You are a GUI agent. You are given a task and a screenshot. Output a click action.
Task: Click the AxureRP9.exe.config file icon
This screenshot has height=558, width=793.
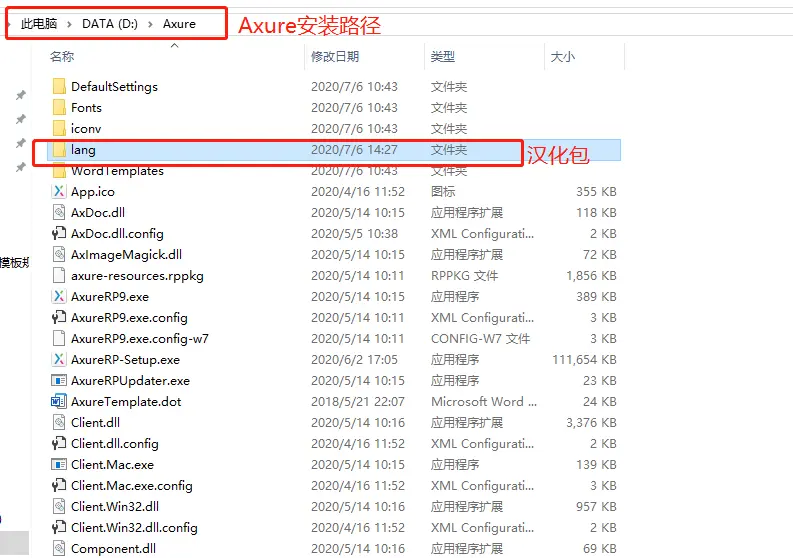click(59, 318)
